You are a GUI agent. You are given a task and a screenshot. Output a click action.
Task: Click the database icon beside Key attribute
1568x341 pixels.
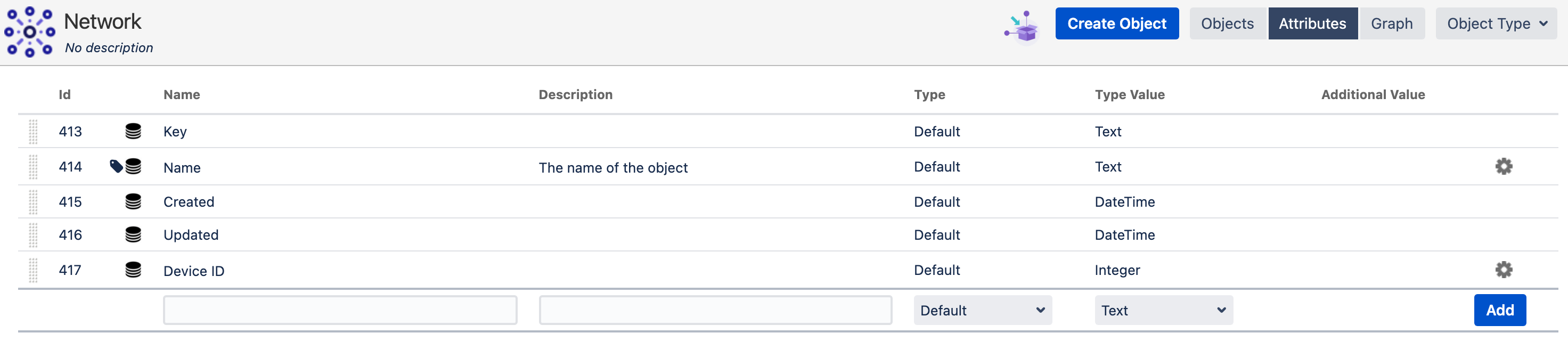[x=133, y=132]
